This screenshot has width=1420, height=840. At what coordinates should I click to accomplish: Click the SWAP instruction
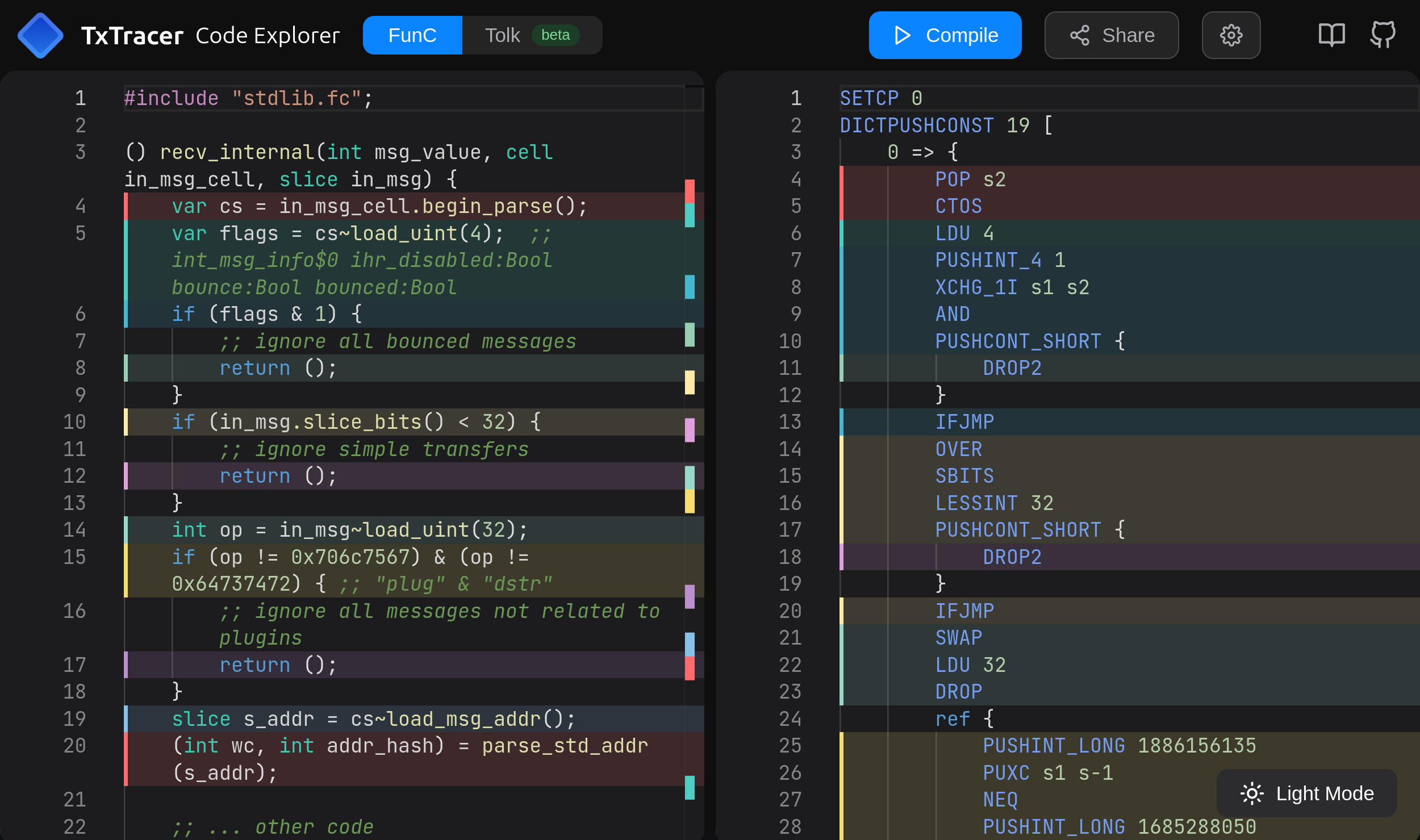(x=959, y=638)
